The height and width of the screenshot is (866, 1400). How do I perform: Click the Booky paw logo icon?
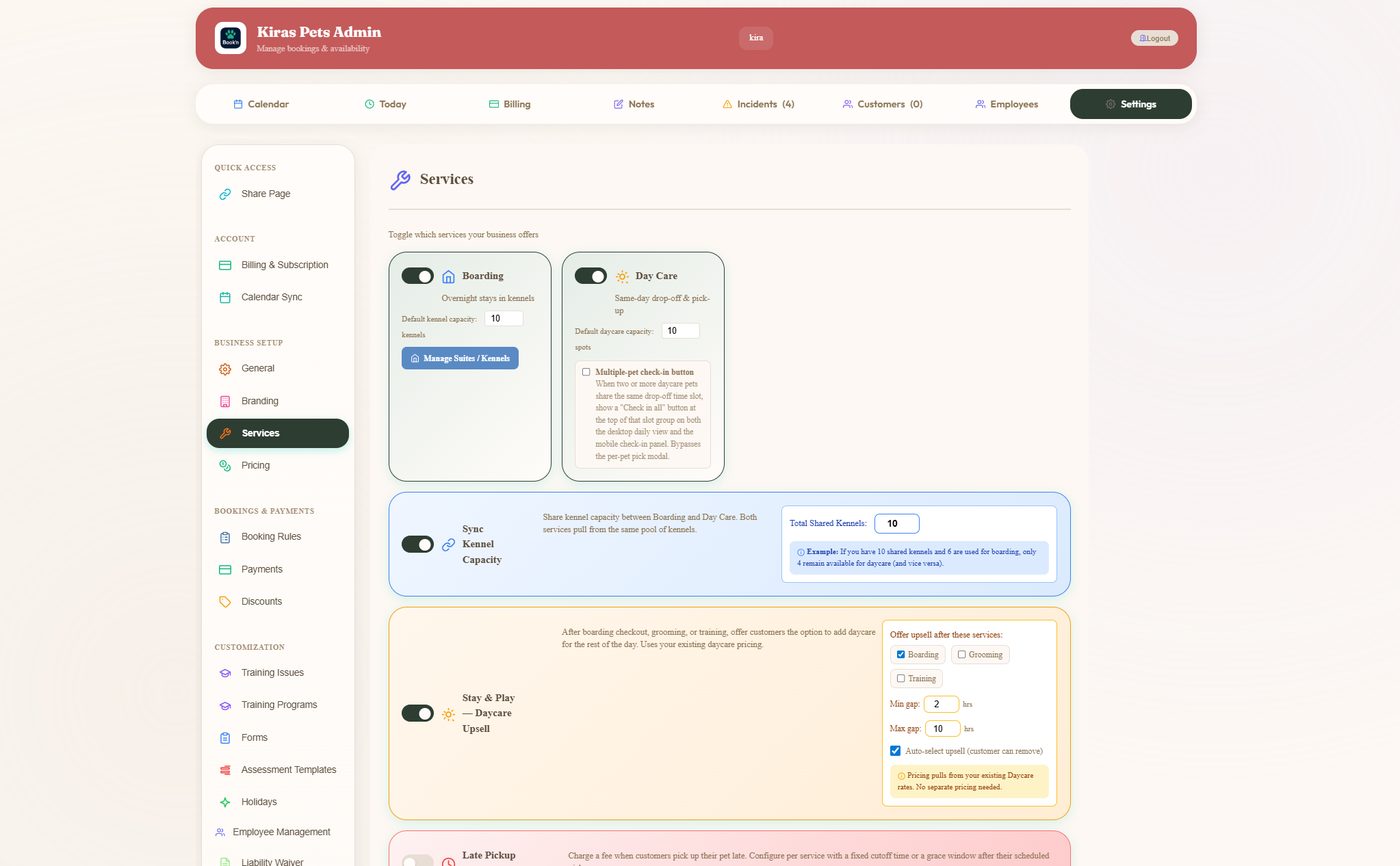pos(230,38)
